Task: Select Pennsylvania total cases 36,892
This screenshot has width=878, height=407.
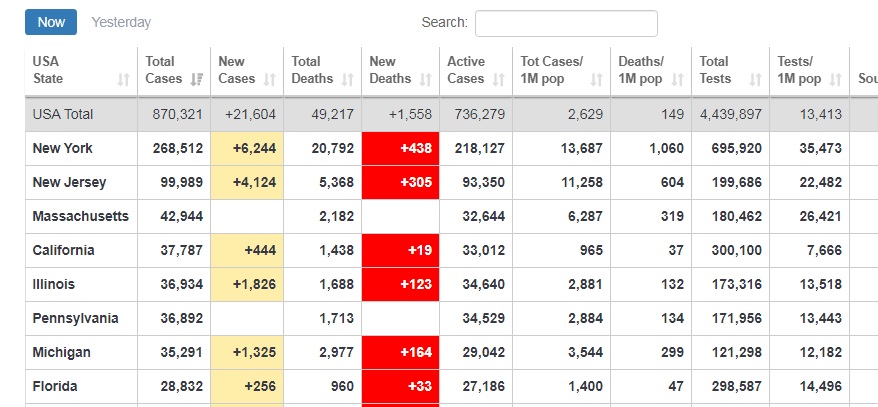Action: click(x=181, y=319)
